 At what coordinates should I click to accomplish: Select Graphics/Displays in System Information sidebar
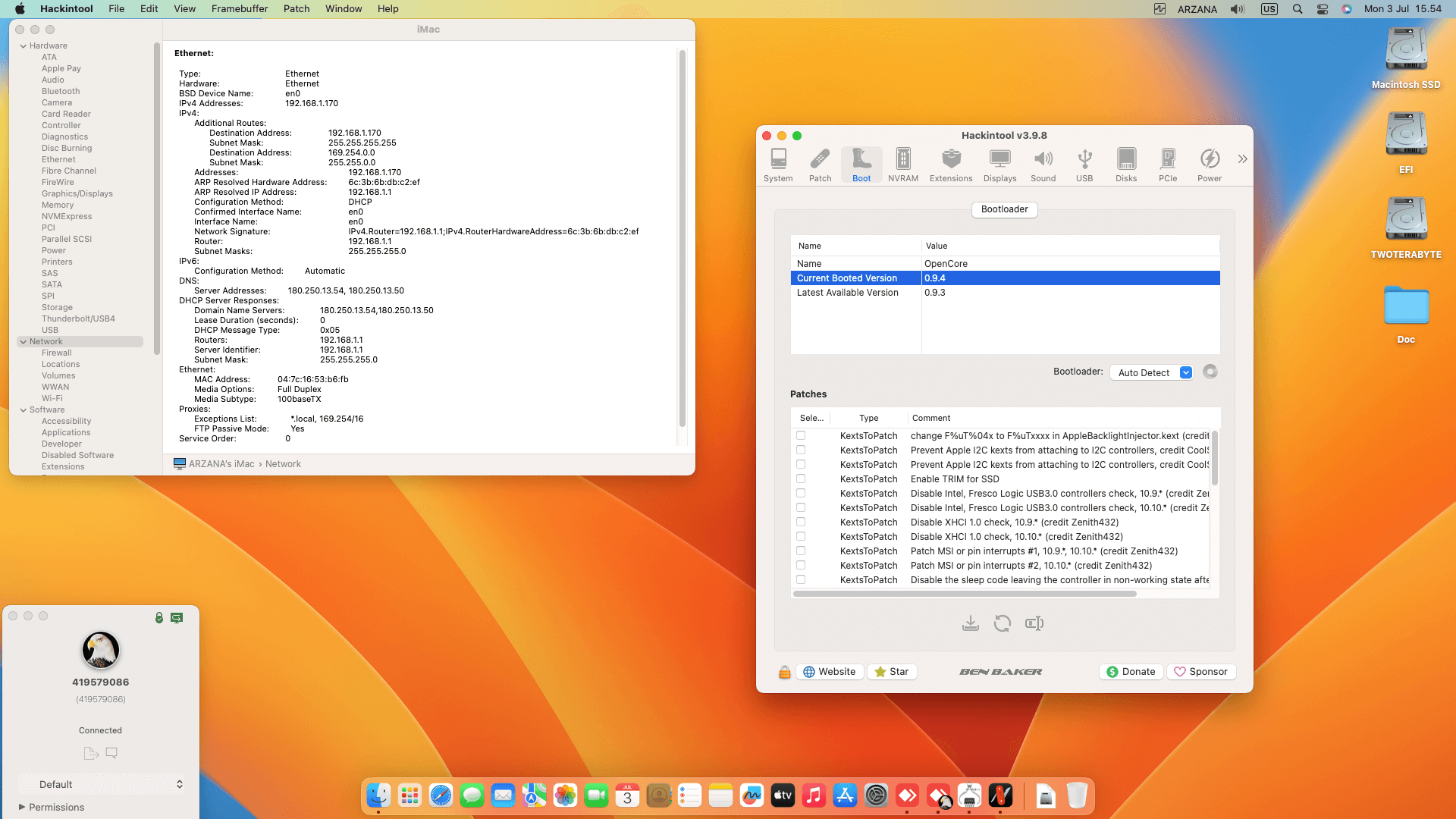77,194
